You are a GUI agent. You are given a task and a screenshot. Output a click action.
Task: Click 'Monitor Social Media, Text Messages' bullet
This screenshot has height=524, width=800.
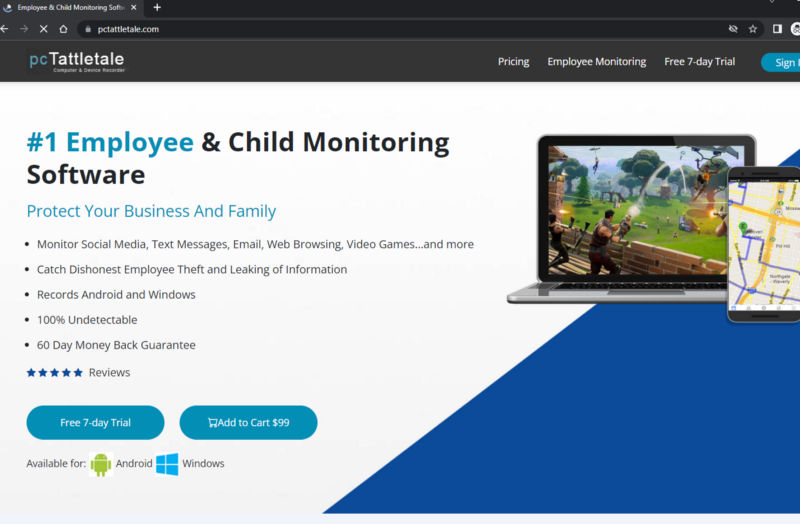255,244
